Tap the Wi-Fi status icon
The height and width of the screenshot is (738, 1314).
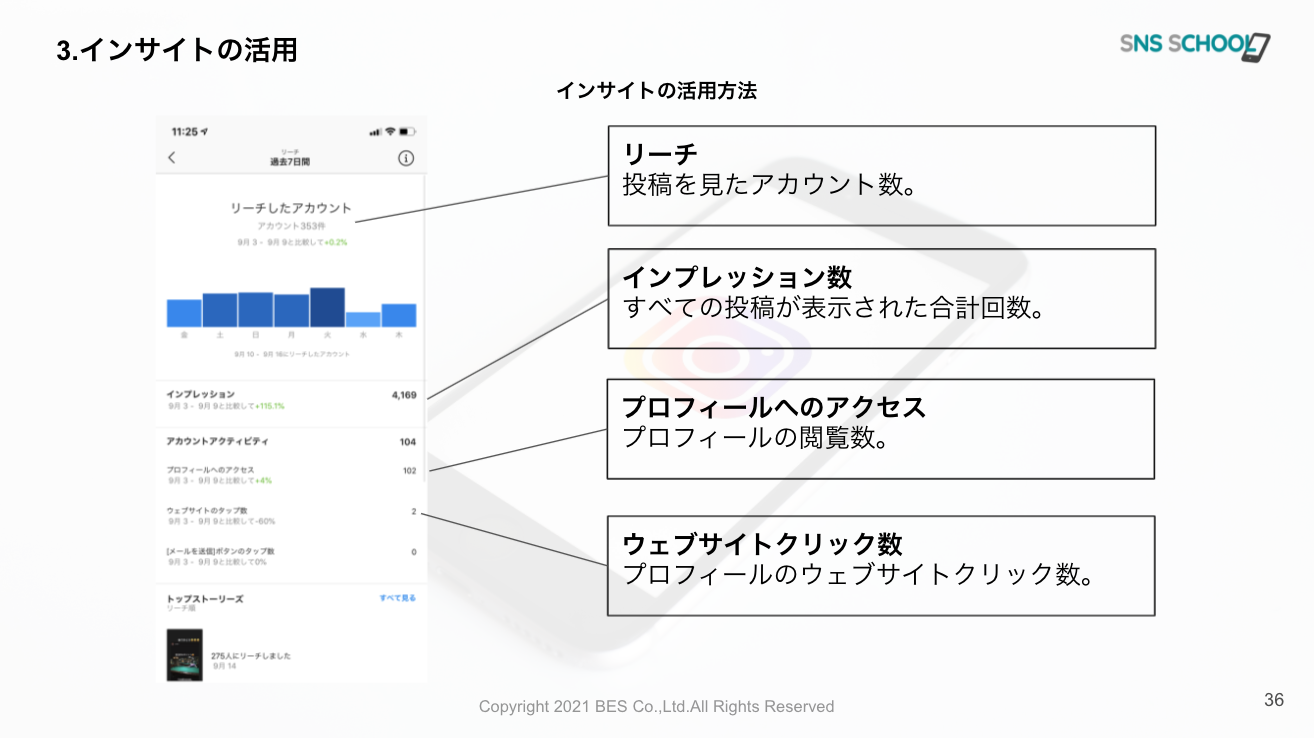pos(390,132)
